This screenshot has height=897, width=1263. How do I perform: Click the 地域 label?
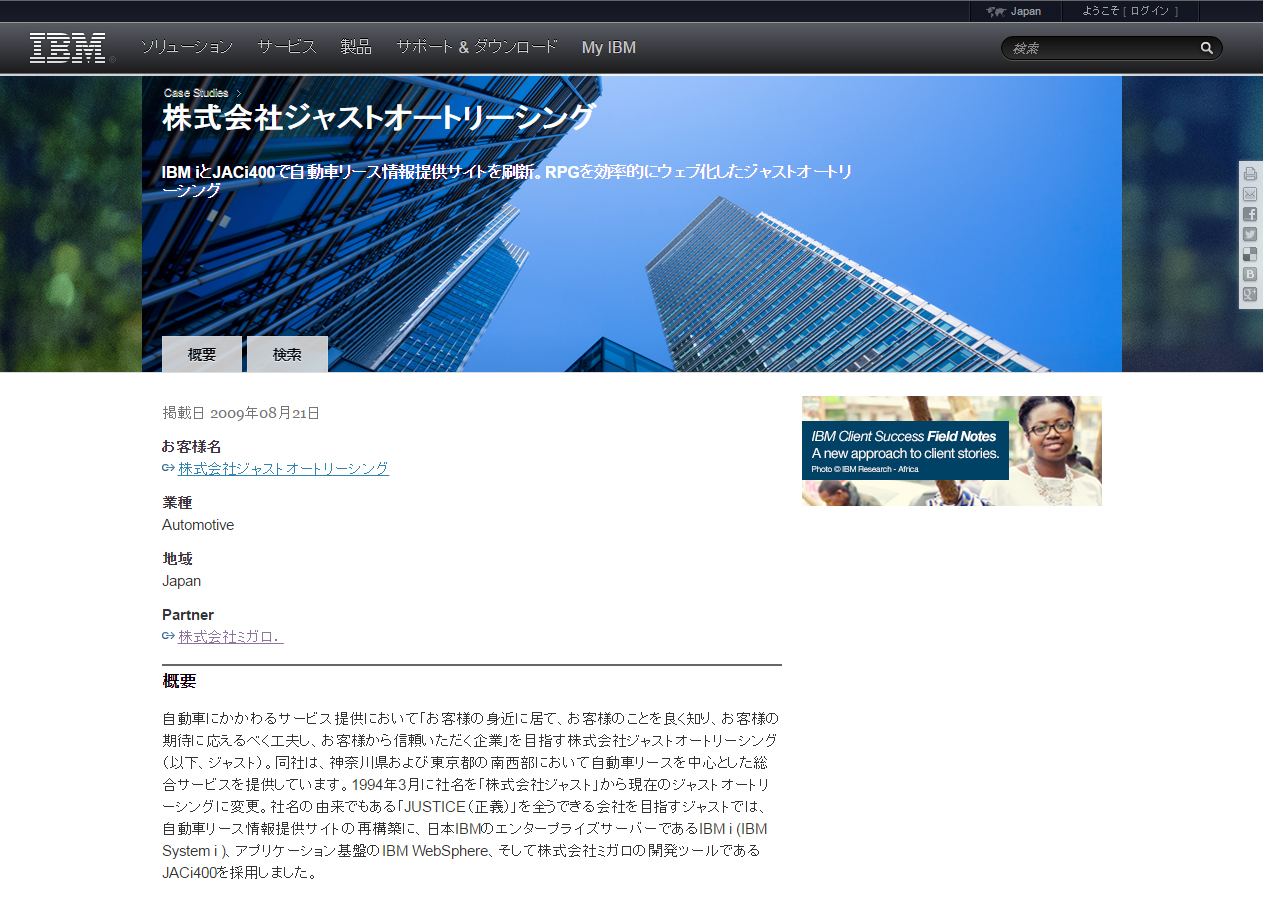pyautogui.click(x=177, y=559)
